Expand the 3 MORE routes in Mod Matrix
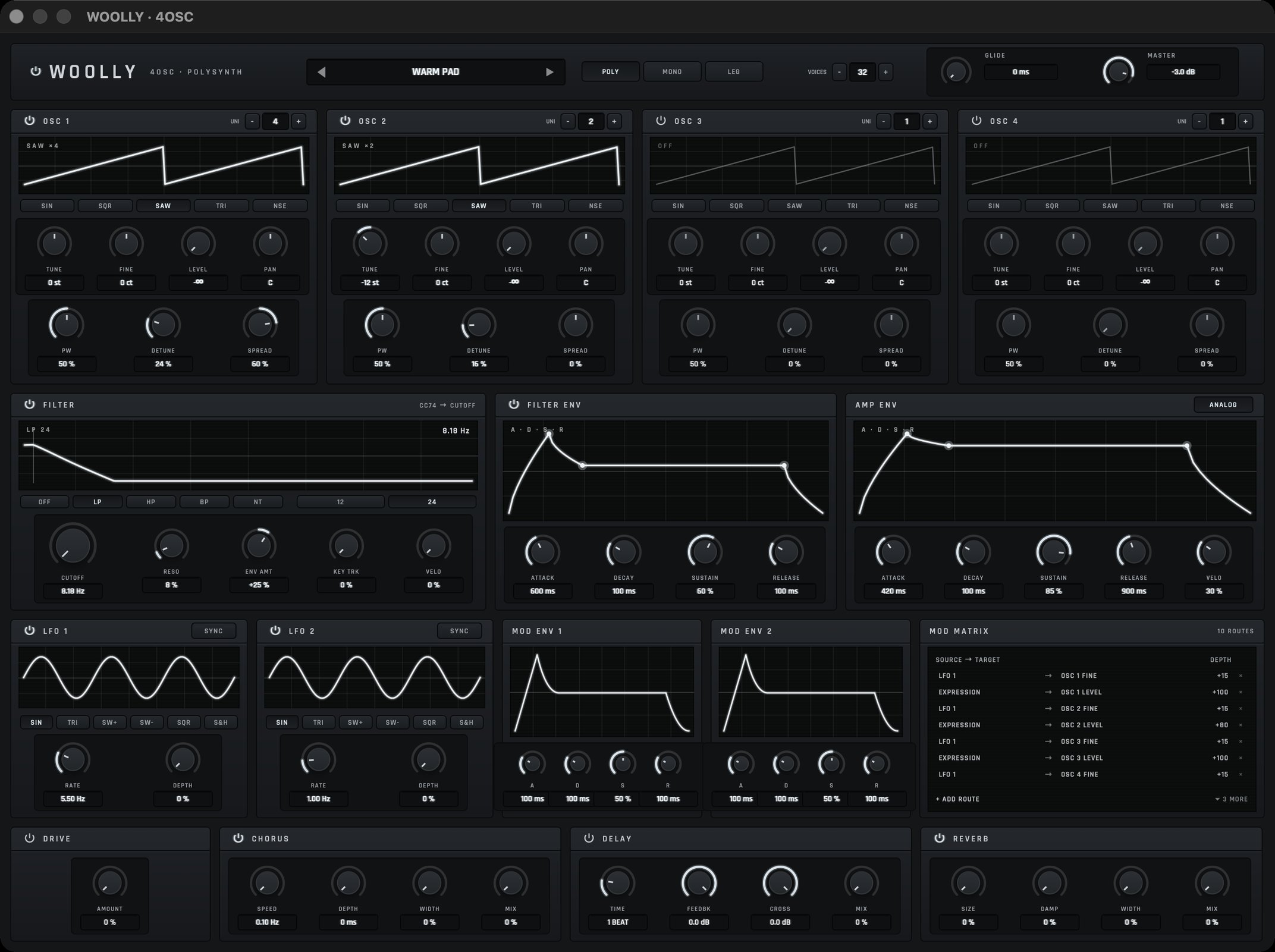1275x952 pixels. 1232,799
